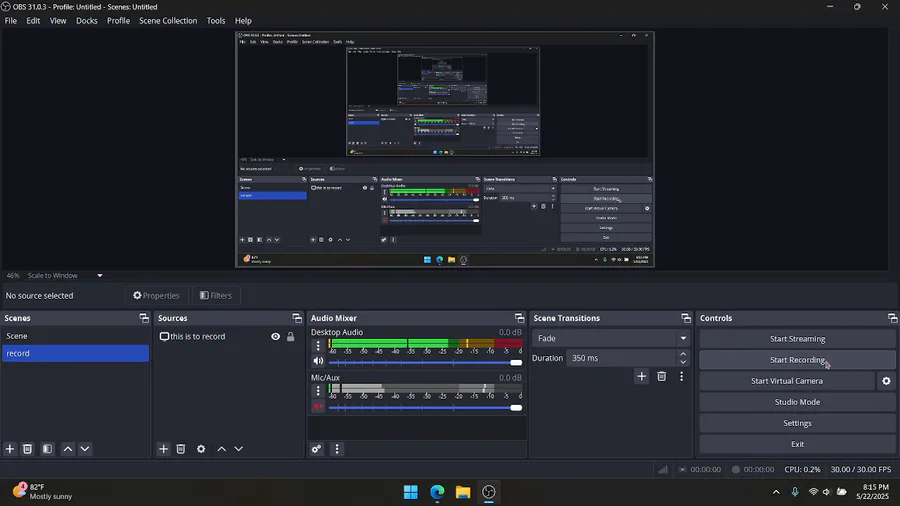Remove selected scene with trash icon

28,449
